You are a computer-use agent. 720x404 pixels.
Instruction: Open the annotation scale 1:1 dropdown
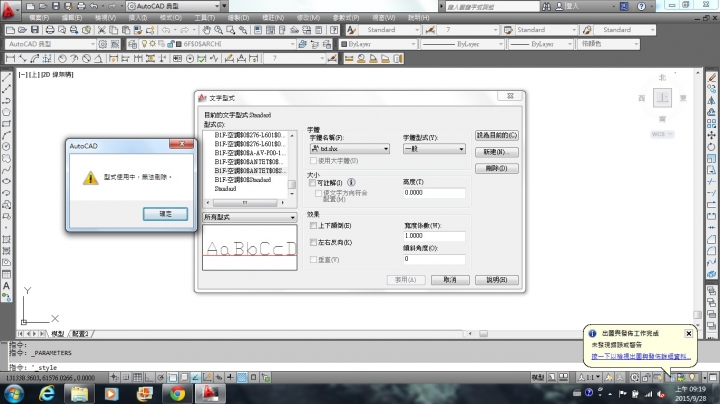point(590,377)
